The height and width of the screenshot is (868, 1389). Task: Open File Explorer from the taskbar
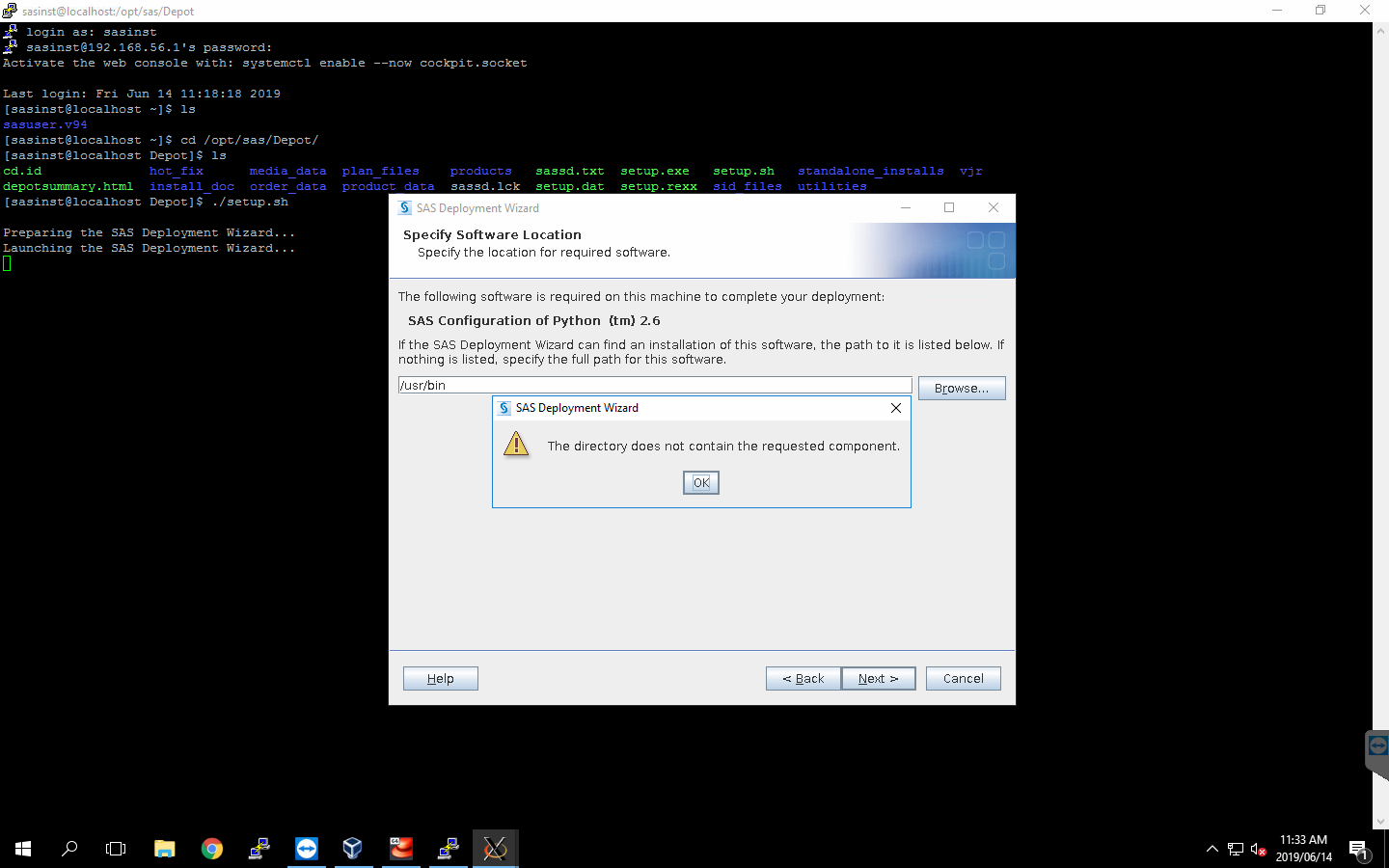164,849
